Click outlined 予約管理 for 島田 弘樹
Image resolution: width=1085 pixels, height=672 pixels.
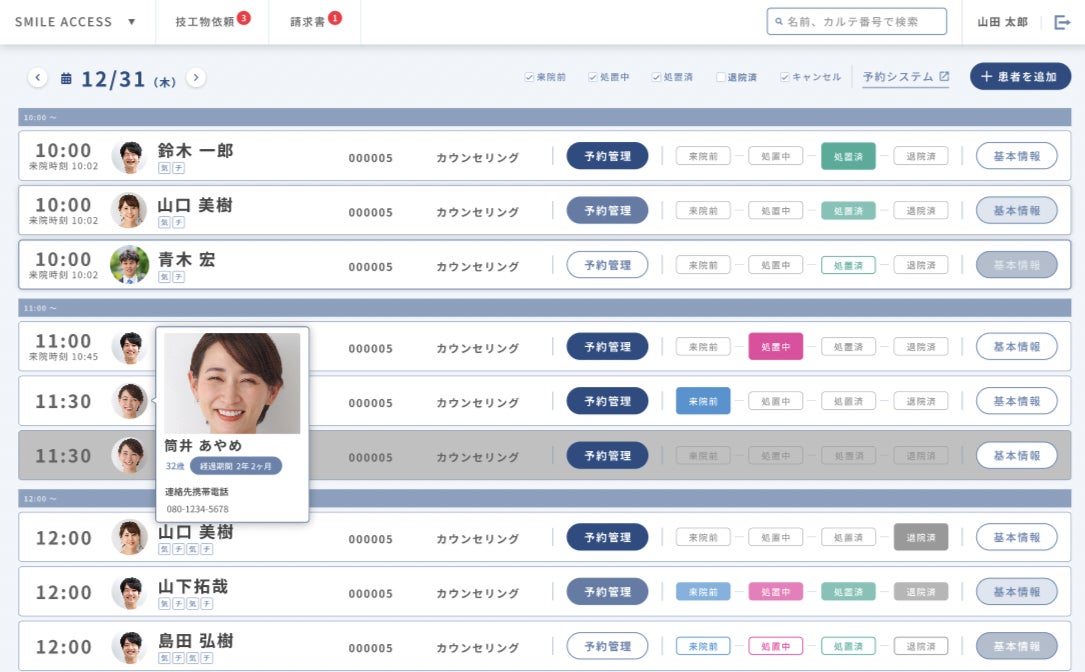click(x=608, y=646)
